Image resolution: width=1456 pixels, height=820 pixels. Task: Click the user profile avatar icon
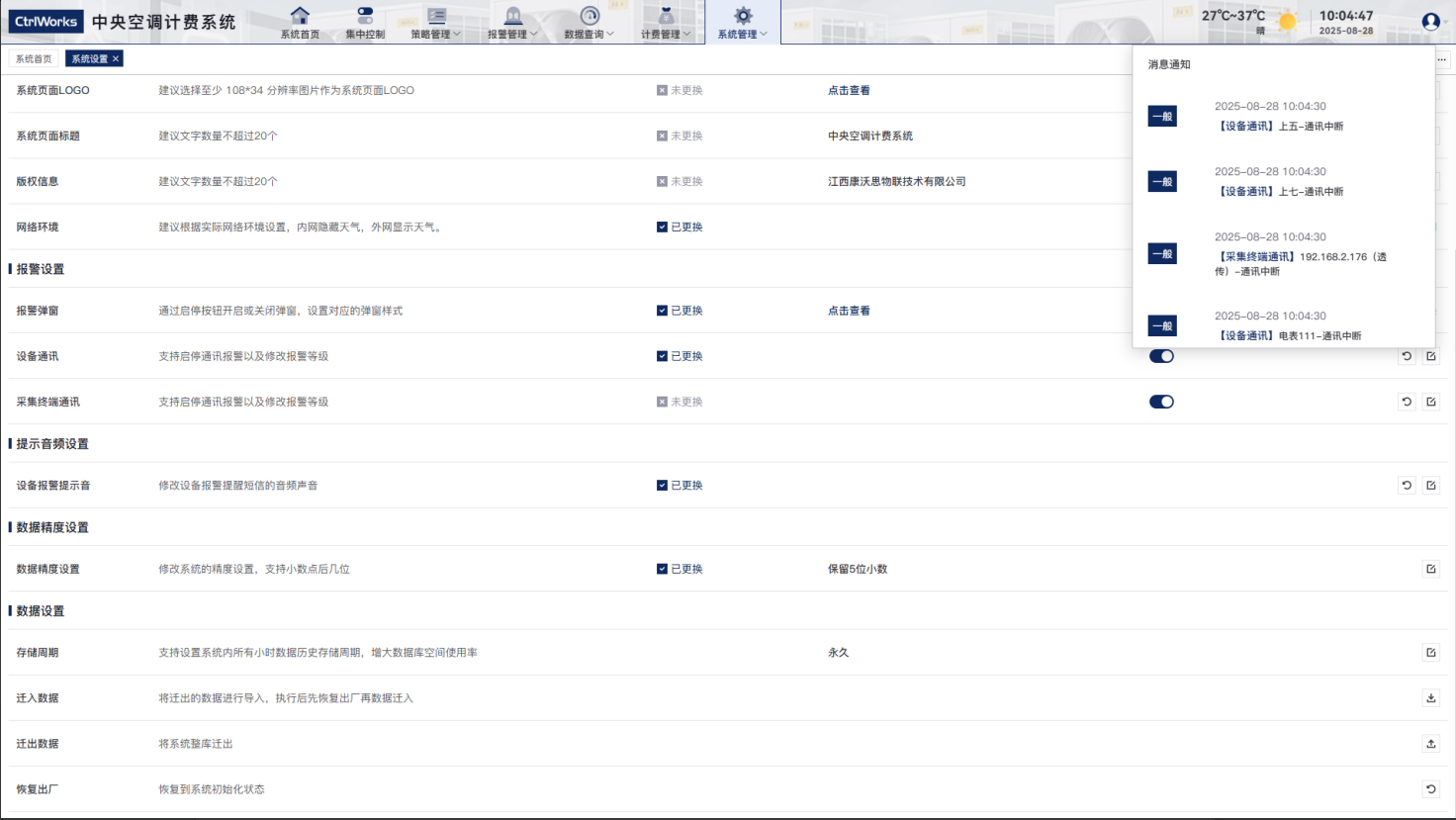[1430, 22]
